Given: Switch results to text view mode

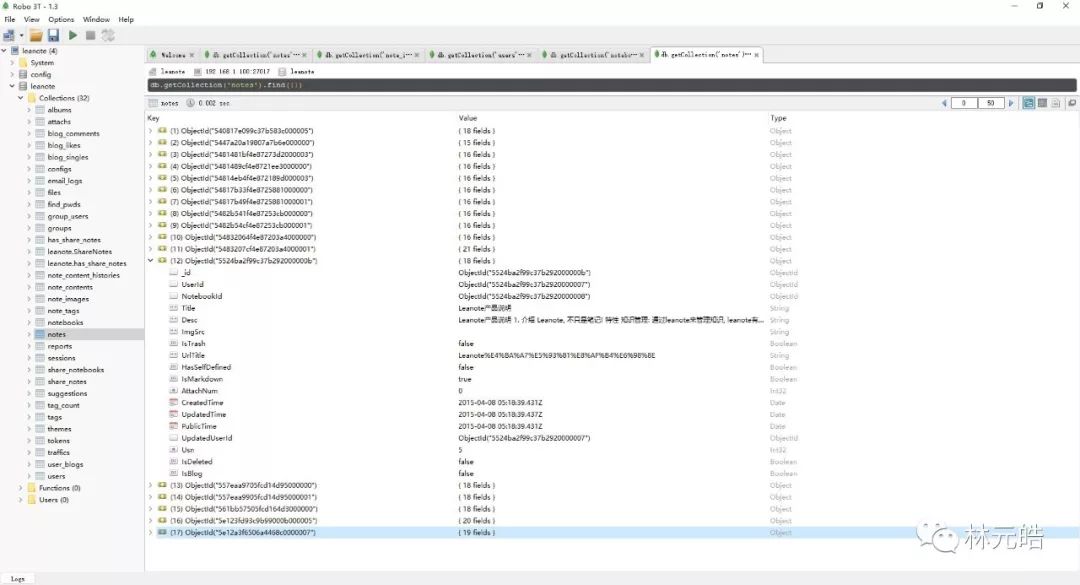Looking at the screenshot, I should [x=1055, y=103].
